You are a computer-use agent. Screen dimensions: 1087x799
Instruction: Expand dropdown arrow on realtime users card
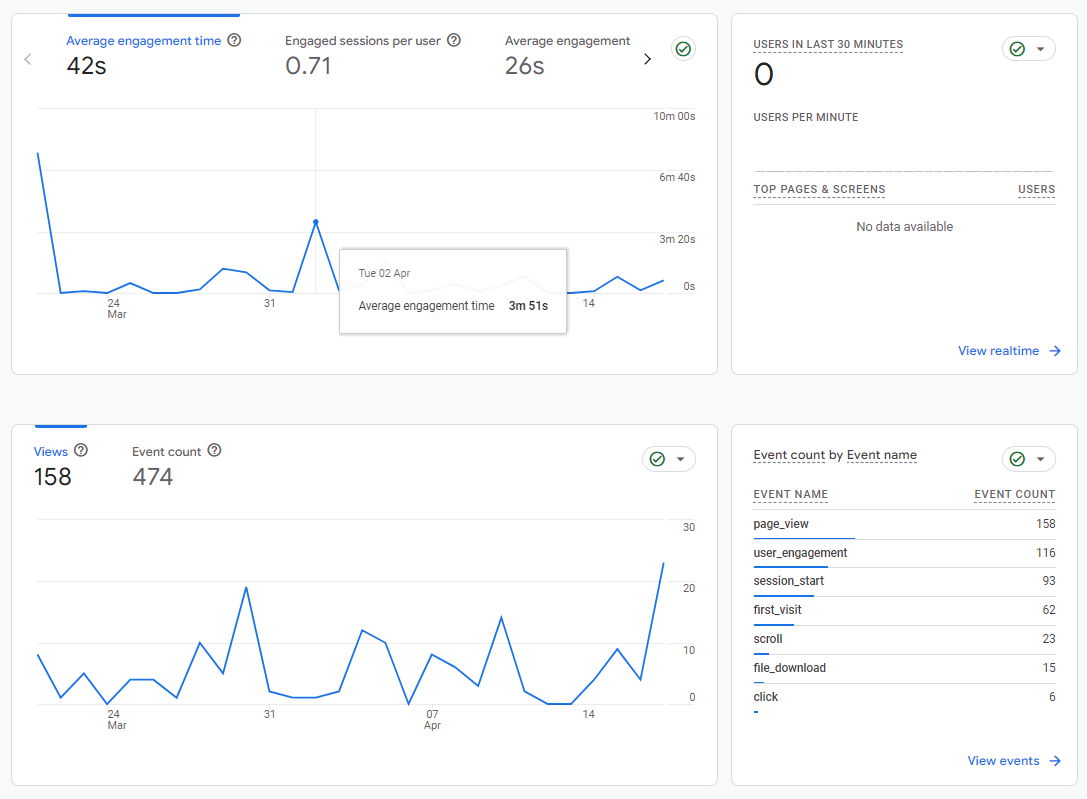tap(1040, 49)
